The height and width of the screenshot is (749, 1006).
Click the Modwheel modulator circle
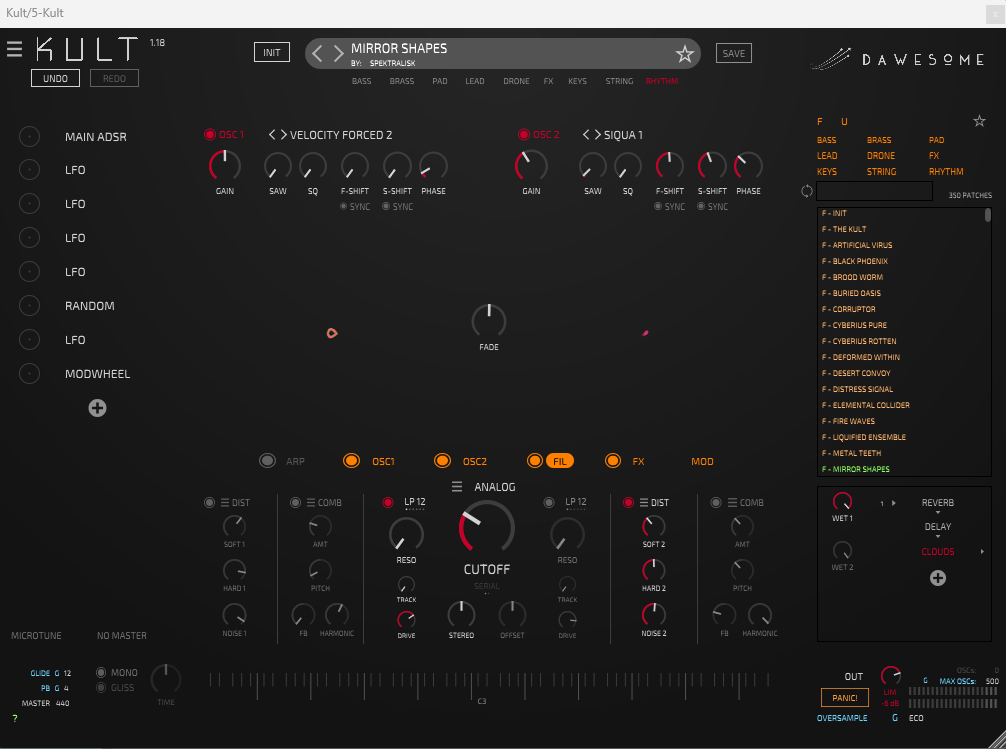(x=30, y=374)
